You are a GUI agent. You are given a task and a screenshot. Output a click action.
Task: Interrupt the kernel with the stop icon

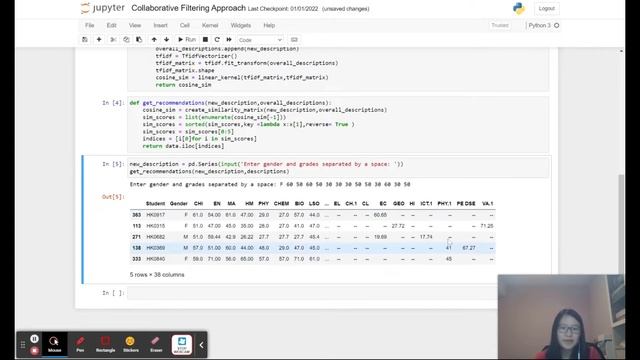(x=205, y=40)
